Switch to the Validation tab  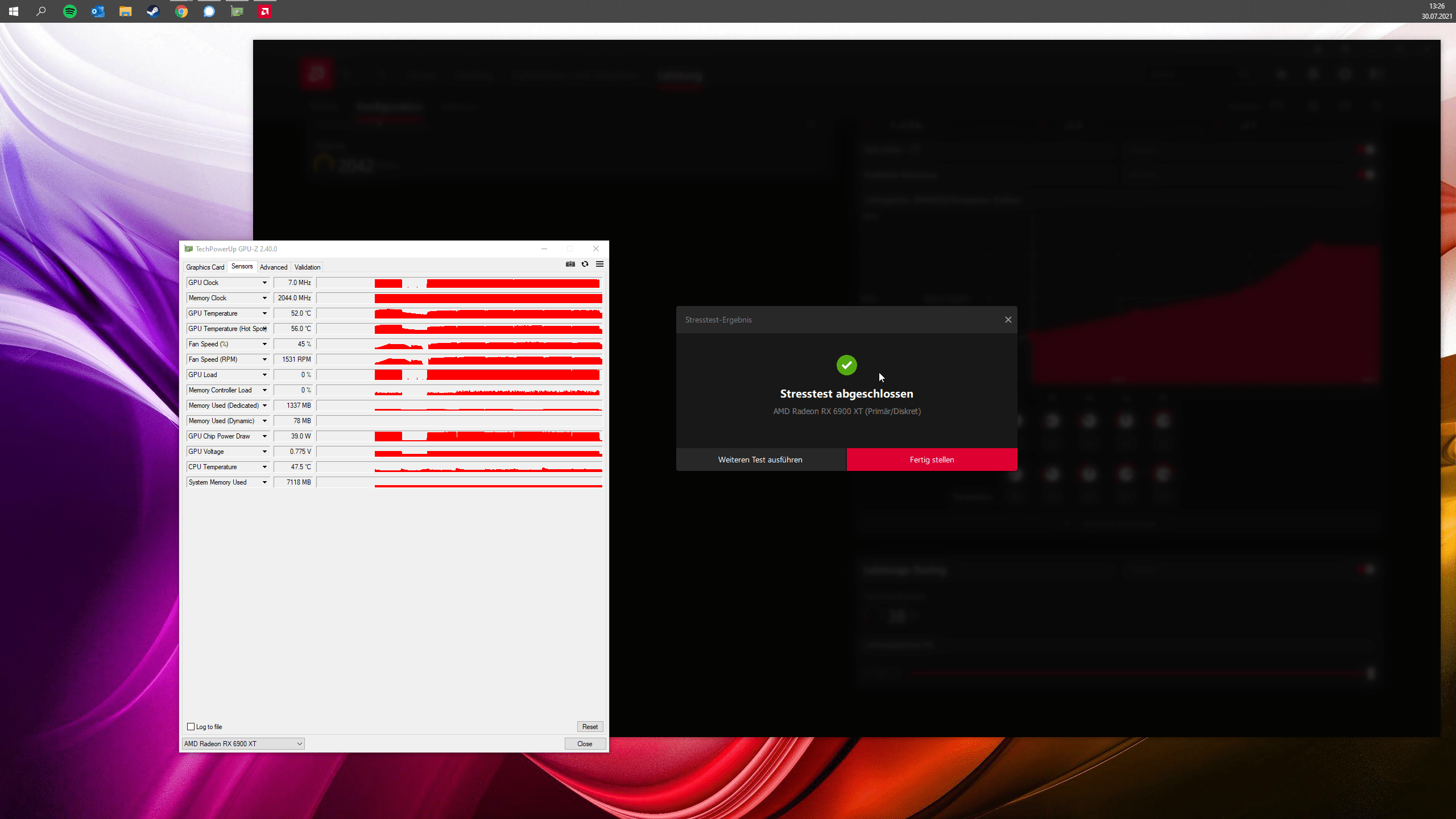tap(307, 267)
